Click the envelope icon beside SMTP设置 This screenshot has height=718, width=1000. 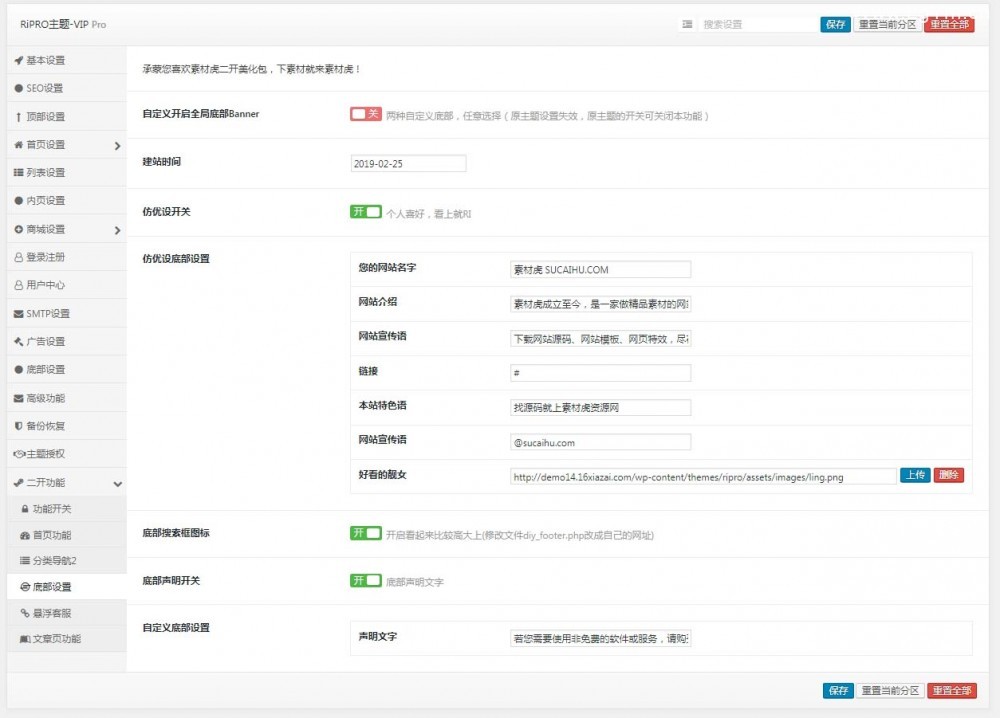[x=18, y=314]
